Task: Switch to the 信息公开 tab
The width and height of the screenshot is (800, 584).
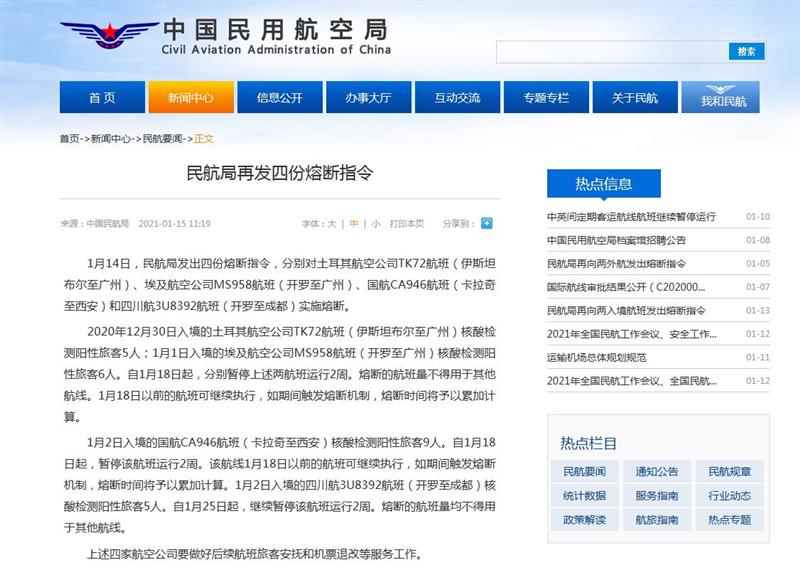Action: point(279,98)
